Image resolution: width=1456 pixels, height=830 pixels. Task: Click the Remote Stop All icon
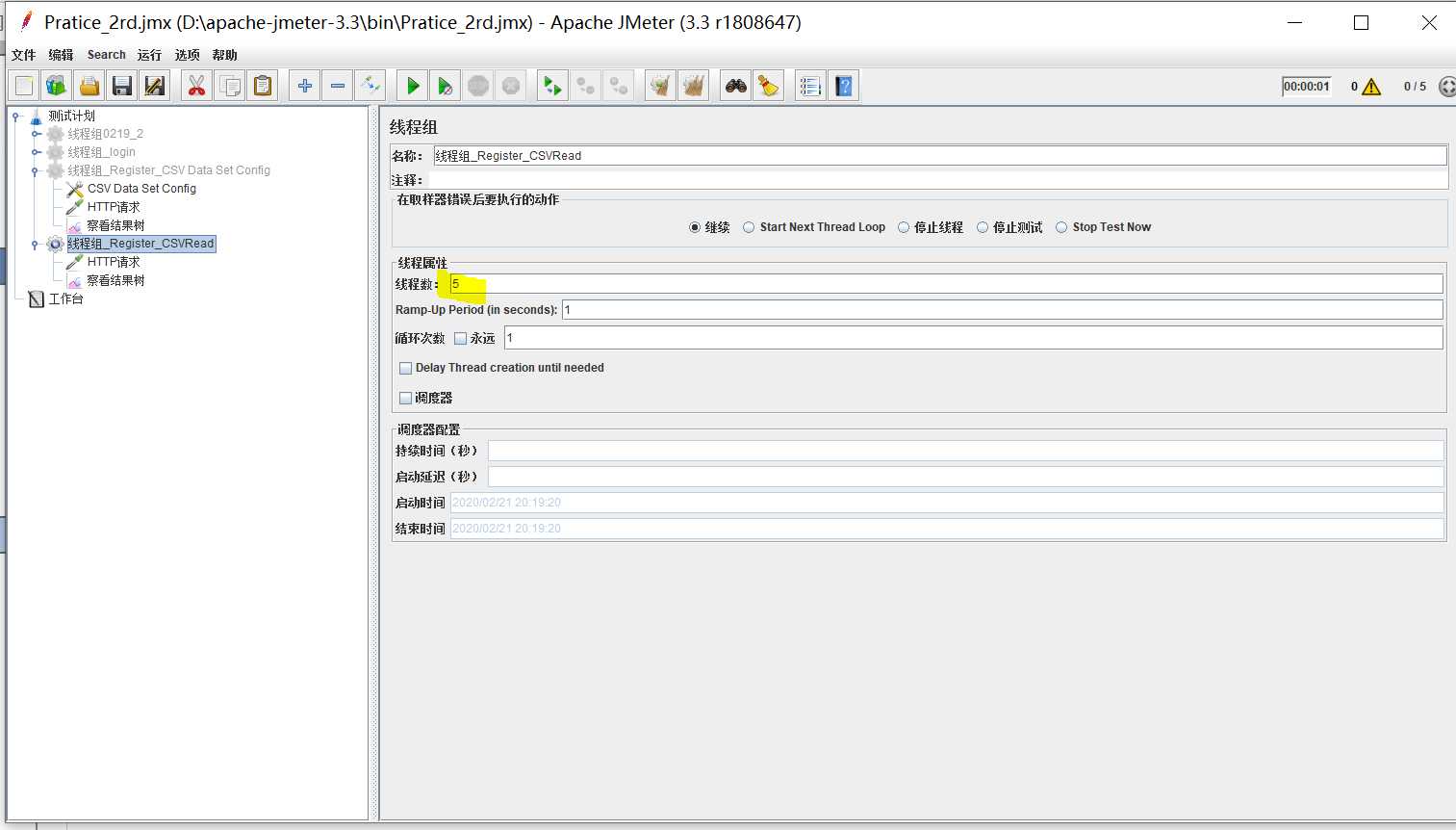[x=586, y=86]
